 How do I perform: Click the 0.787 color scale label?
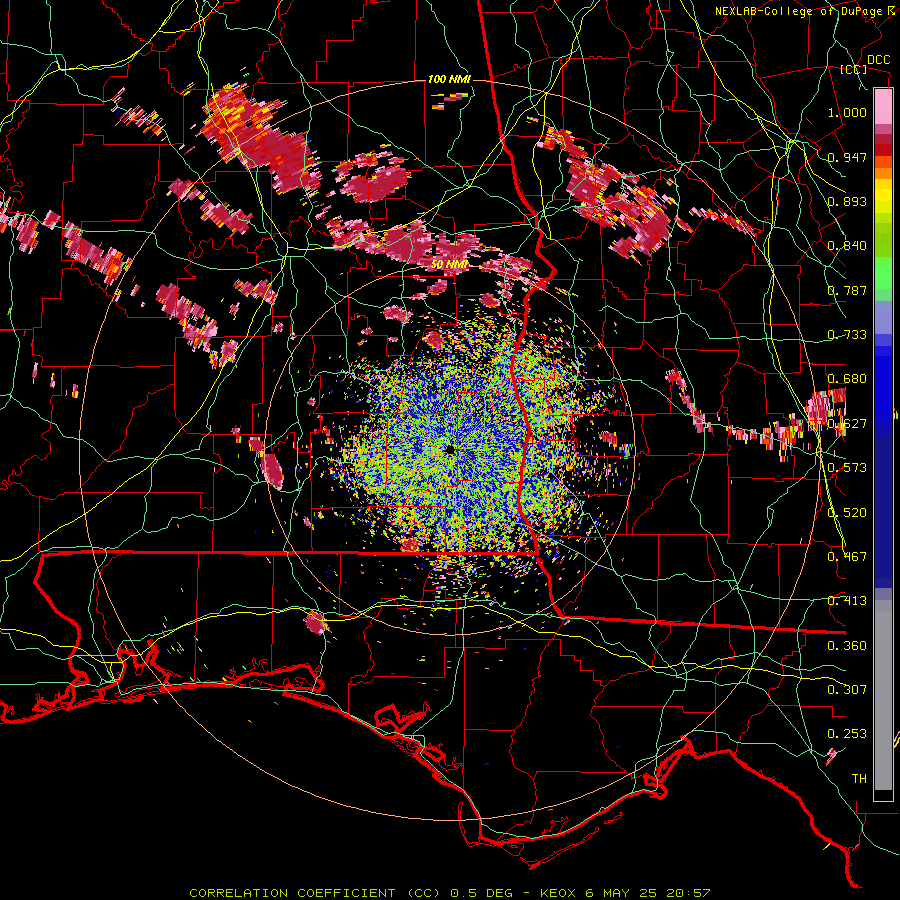point(847,290)
